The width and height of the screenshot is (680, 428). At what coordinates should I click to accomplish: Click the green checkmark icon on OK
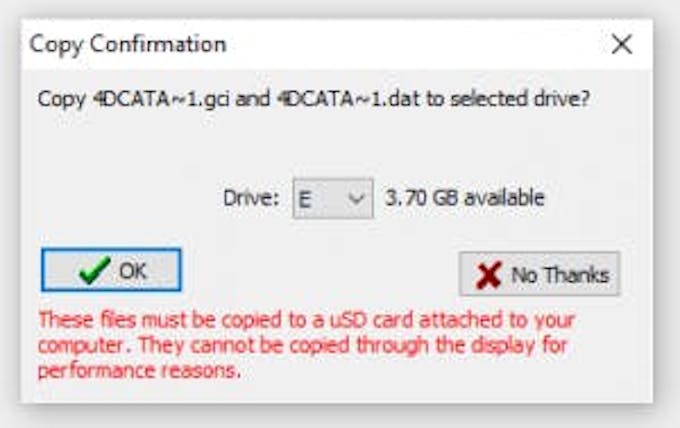pos(94,271)
